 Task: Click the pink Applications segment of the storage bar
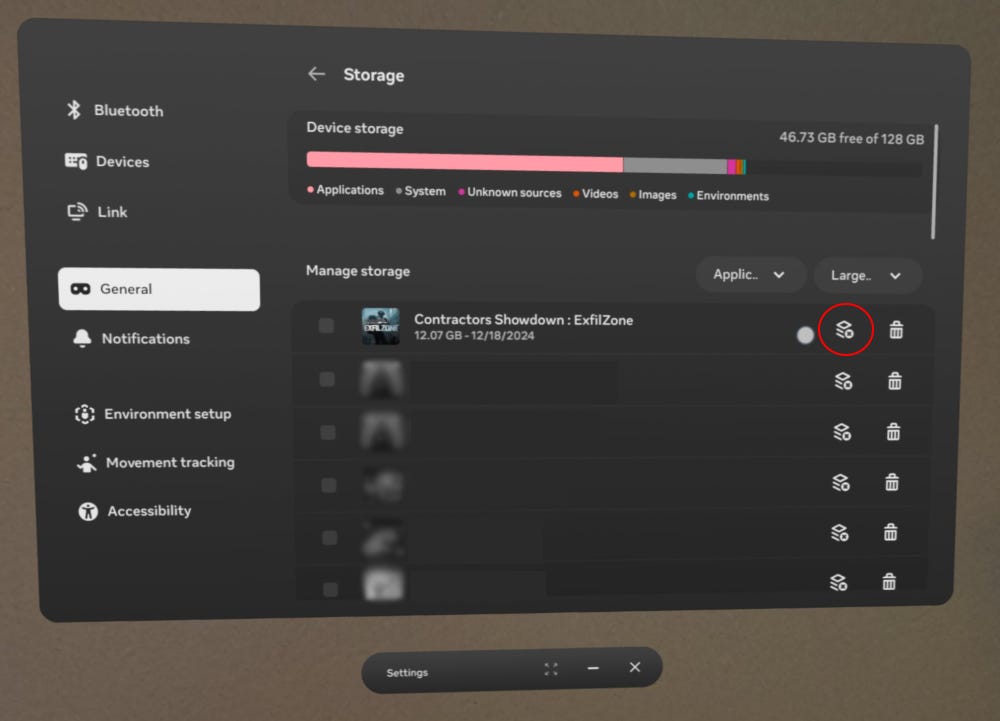click(x=464, y=161)
